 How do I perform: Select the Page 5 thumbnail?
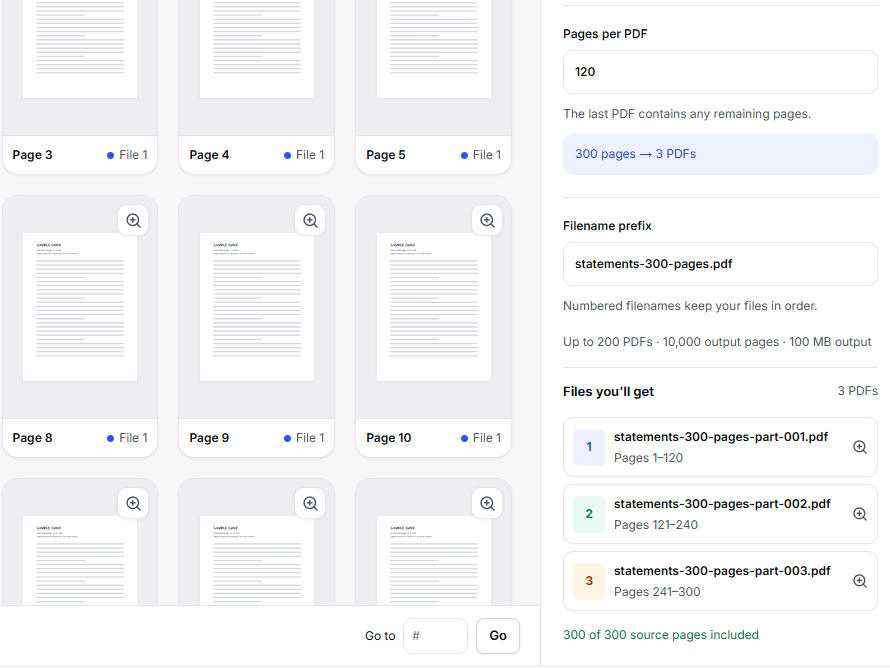(x=434, y=48)
